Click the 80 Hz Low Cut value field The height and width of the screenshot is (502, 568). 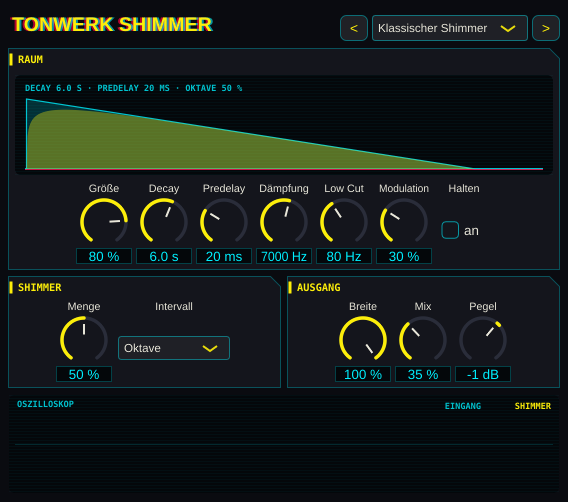[344, 256]
